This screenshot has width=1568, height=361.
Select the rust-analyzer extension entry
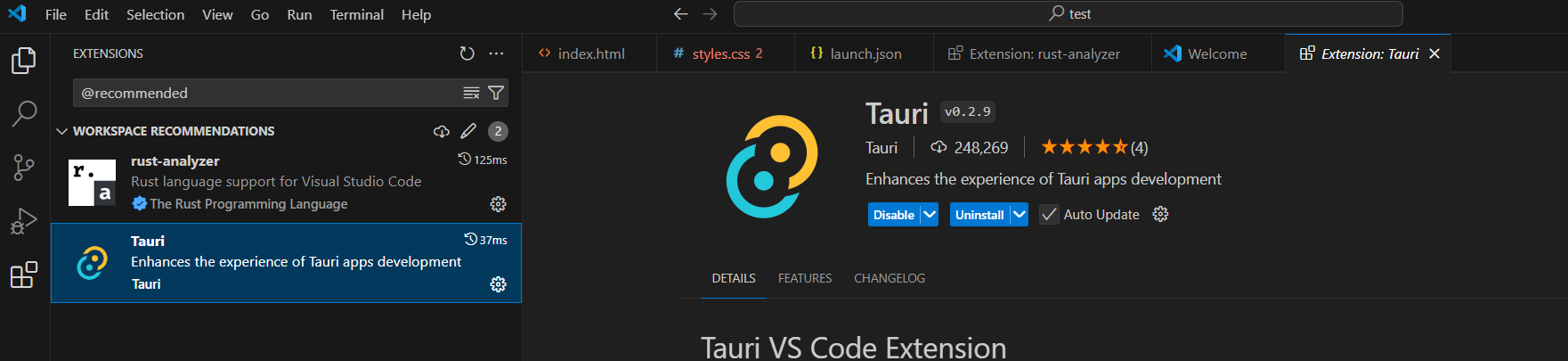(286, 183)
